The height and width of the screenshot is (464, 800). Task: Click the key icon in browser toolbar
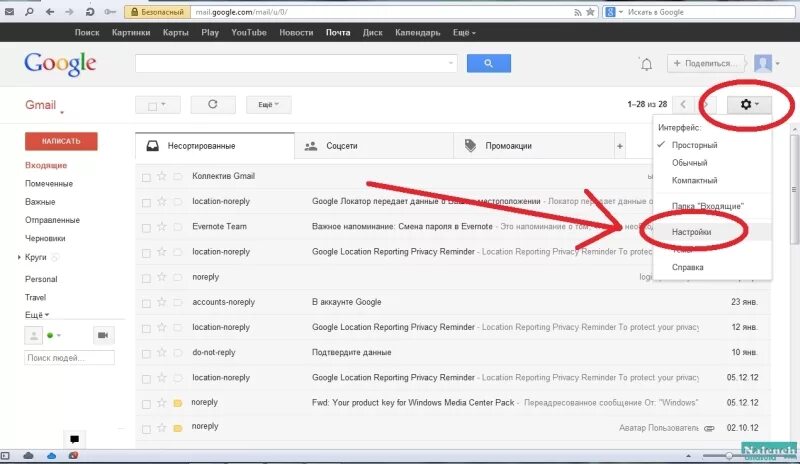point(110,12)
